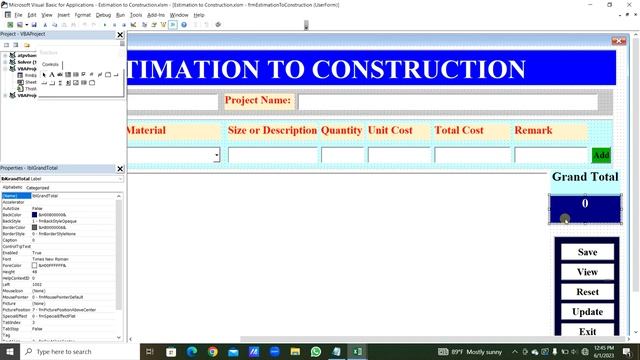Screen dimensions: 640x360
Task: Click the Exit button on the userform
Action: 587,330
